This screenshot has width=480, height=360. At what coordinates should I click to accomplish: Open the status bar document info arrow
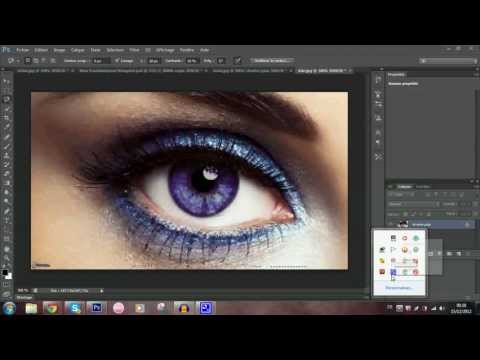pyautogui.click(x=102, y=291)
